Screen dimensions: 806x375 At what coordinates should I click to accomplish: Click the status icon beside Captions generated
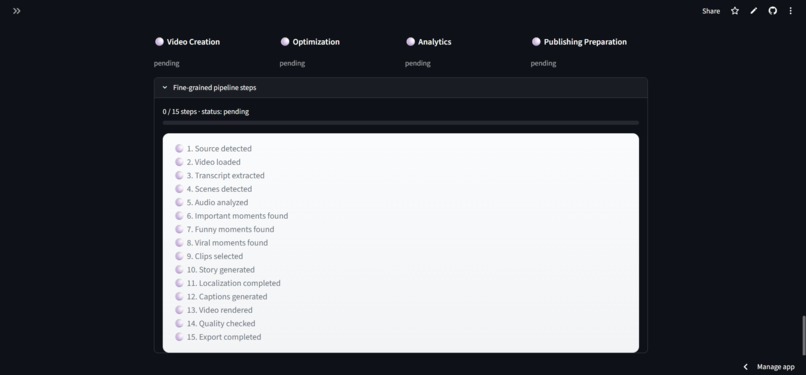(x=179, y=296)
